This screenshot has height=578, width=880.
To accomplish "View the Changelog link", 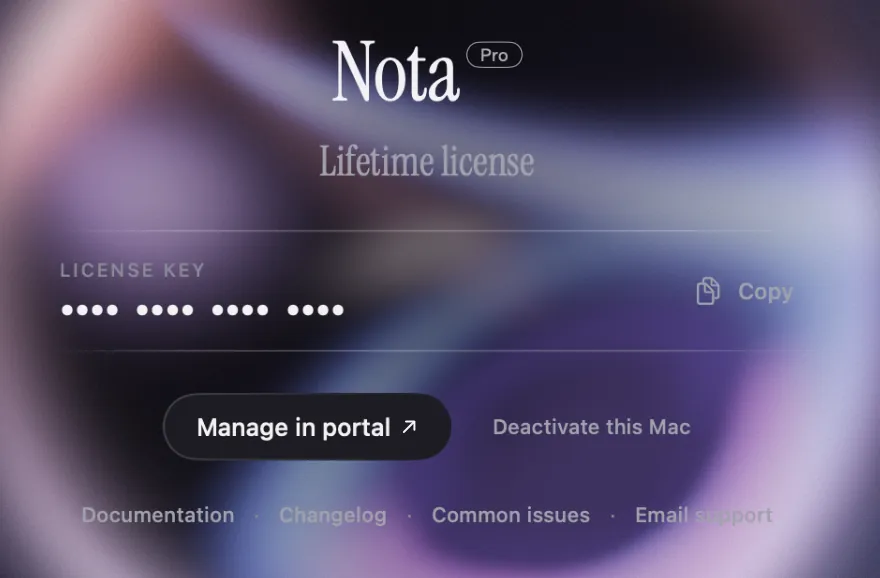I will click(x=333, y=515).
